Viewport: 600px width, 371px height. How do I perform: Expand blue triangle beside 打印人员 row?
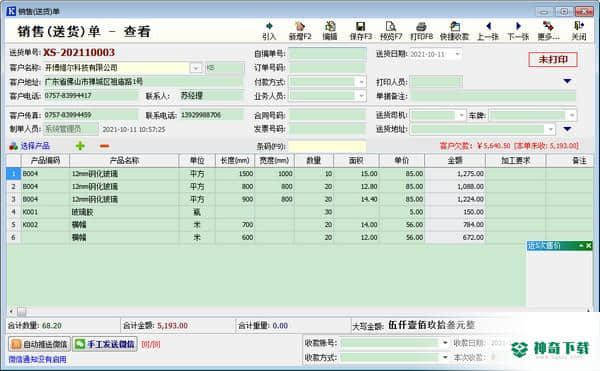pos(567,81)
